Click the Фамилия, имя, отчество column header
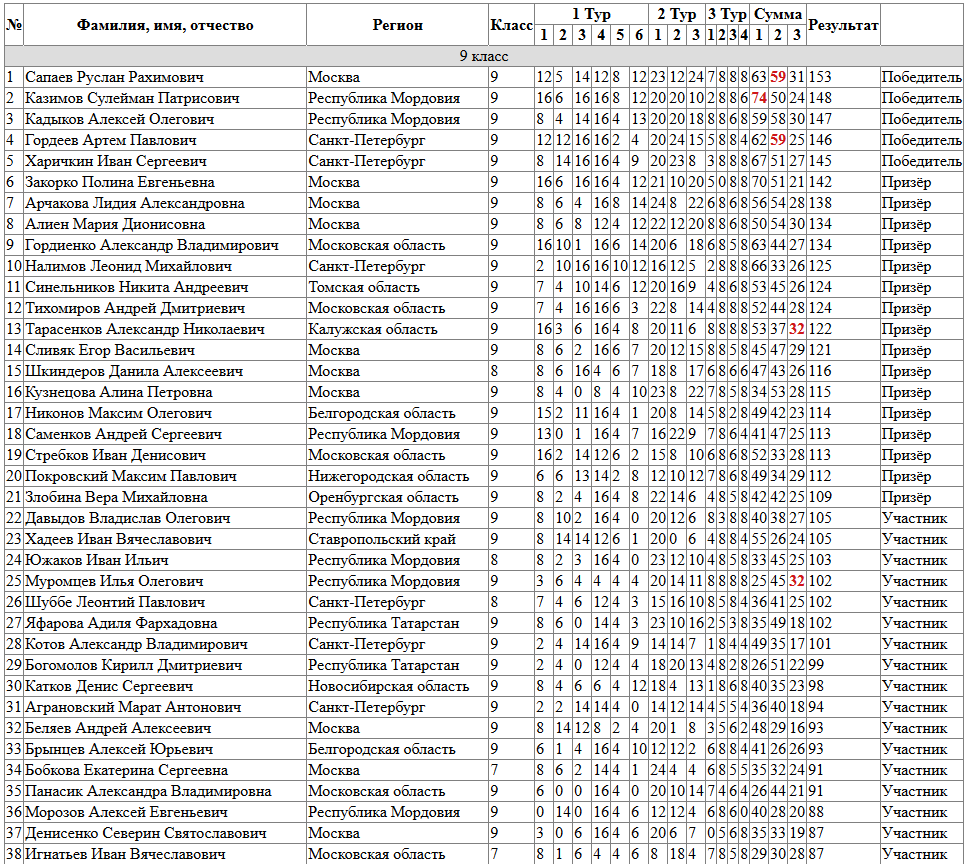Screen dimensions: 966x864 pos(164,25)
